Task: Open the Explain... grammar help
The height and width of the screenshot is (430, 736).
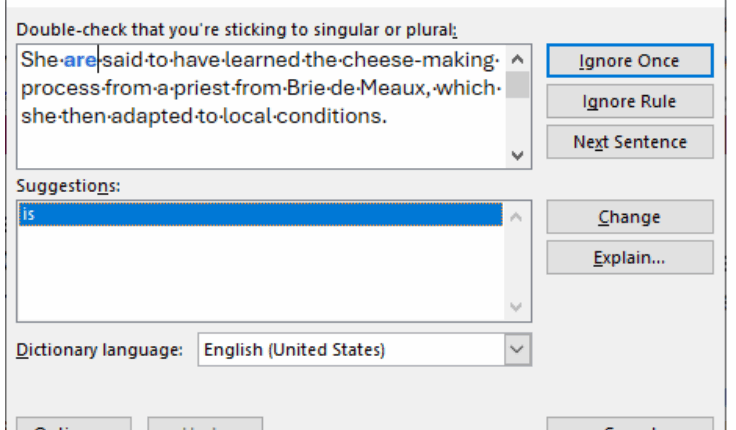Action: click(x=629, y=257)
